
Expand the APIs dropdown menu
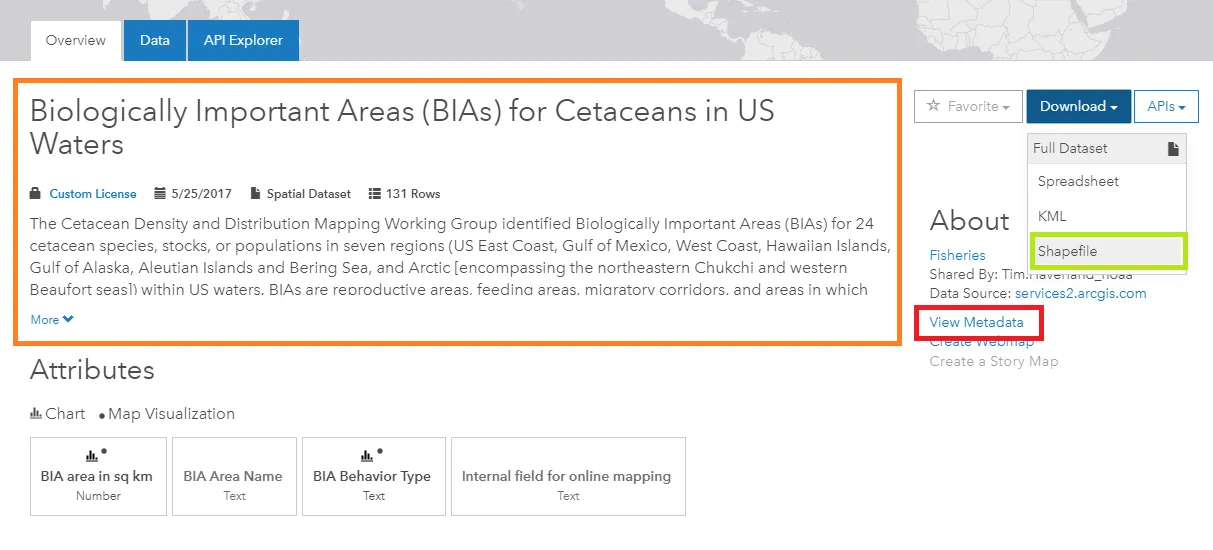tap(1166, 106)
